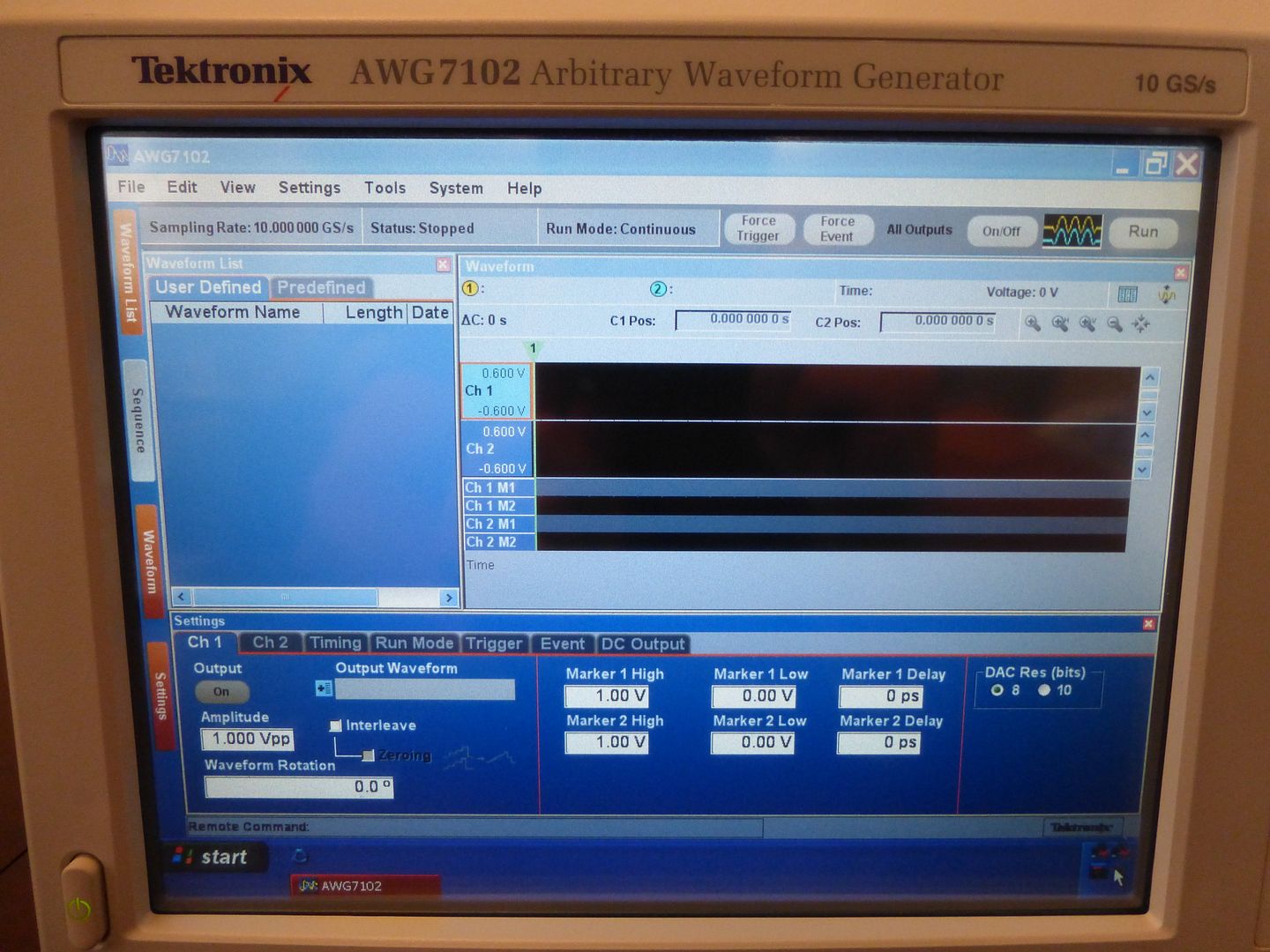Click the Output Waveform browse list icon
Image resolution: width=1270 pixels, height=952 pixels.
(324, 688)
